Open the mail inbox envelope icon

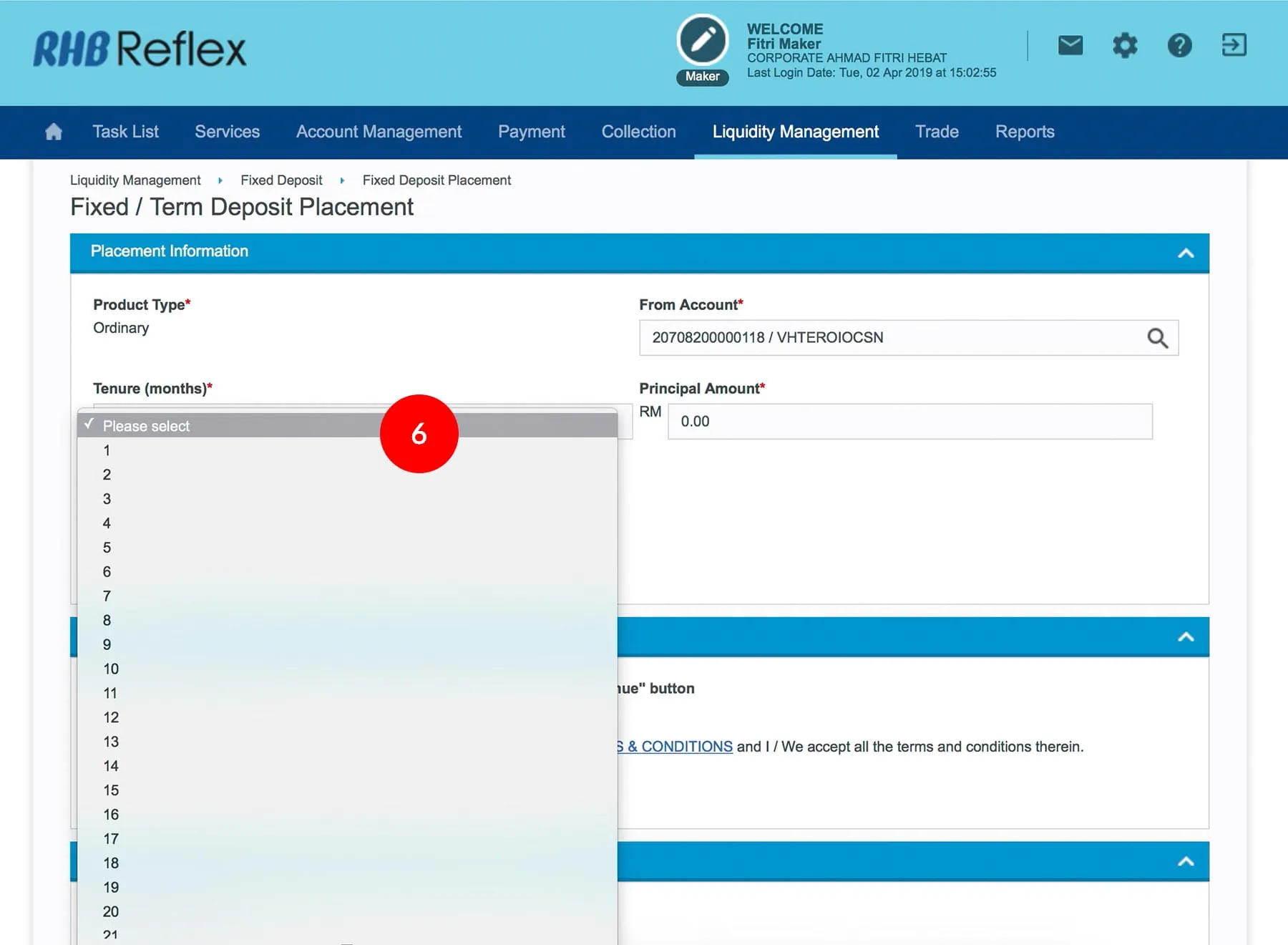pyautogui.click(x=1070, y=46)
